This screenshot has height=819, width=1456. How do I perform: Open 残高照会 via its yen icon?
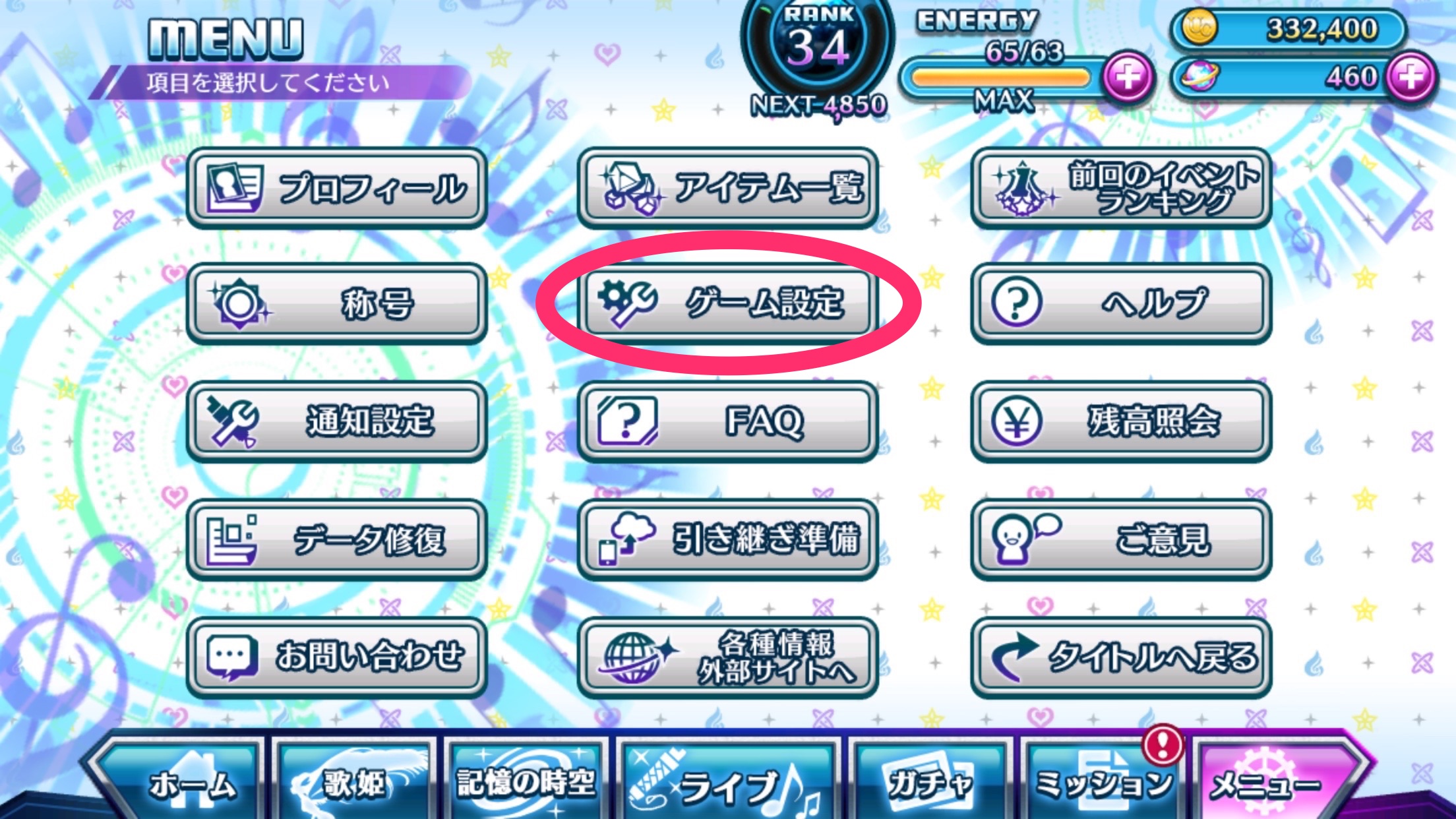pyautogui.click(x=1017, y=421)
